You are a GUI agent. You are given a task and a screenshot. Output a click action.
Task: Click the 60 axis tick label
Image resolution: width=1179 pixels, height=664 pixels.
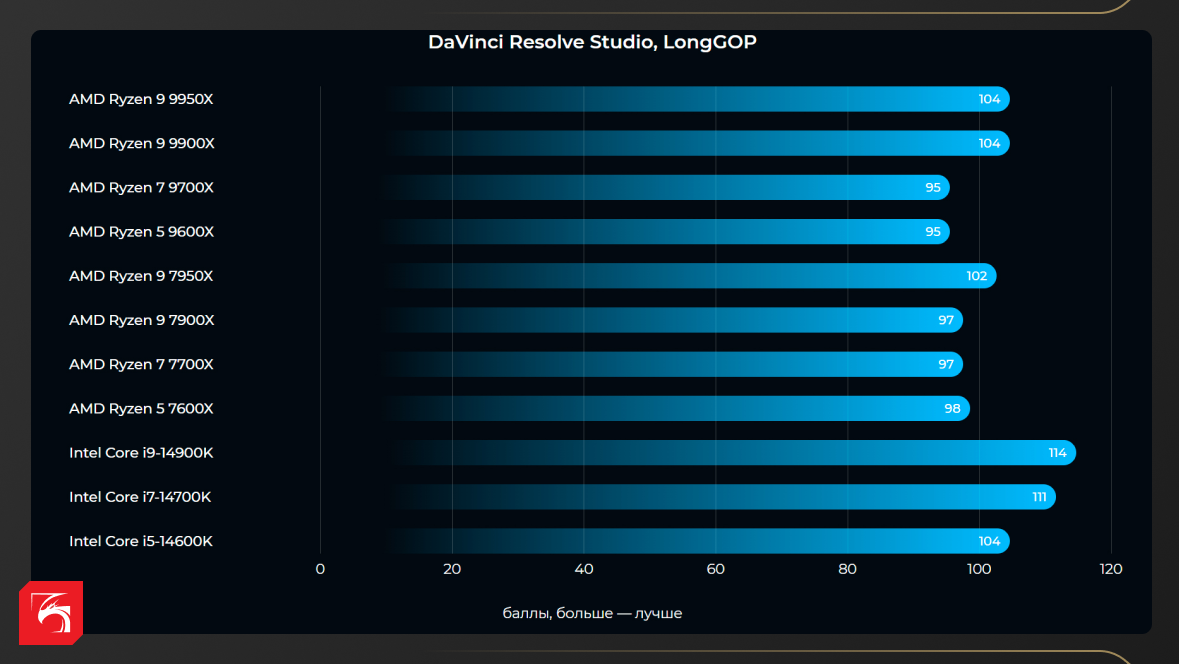coord(716,569)
